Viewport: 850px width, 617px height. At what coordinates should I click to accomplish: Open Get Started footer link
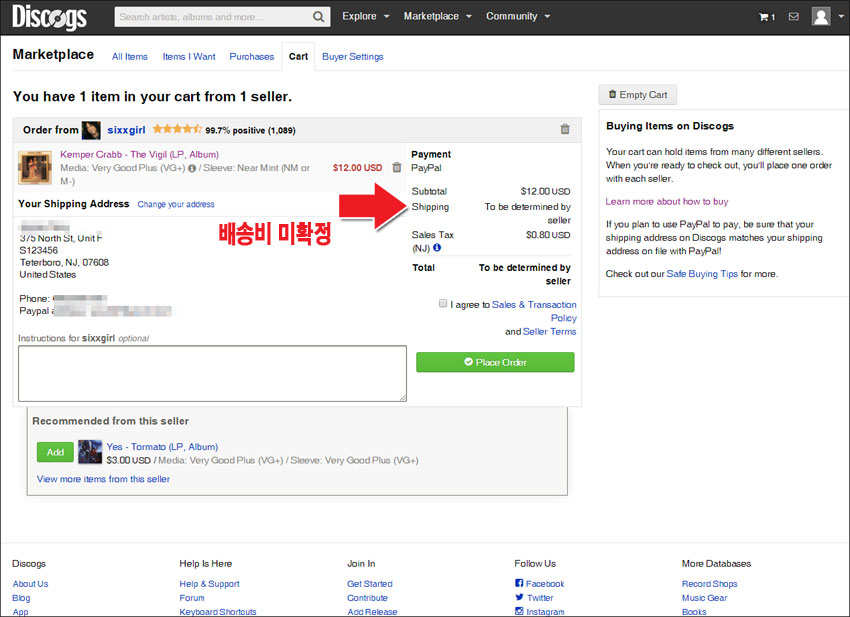[x=370, y=584]
